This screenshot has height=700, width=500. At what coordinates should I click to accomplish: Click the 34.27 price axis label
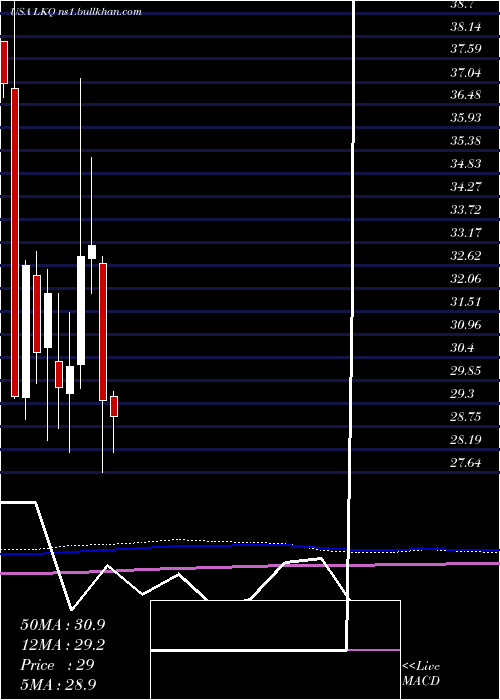[x=466, y=187]
